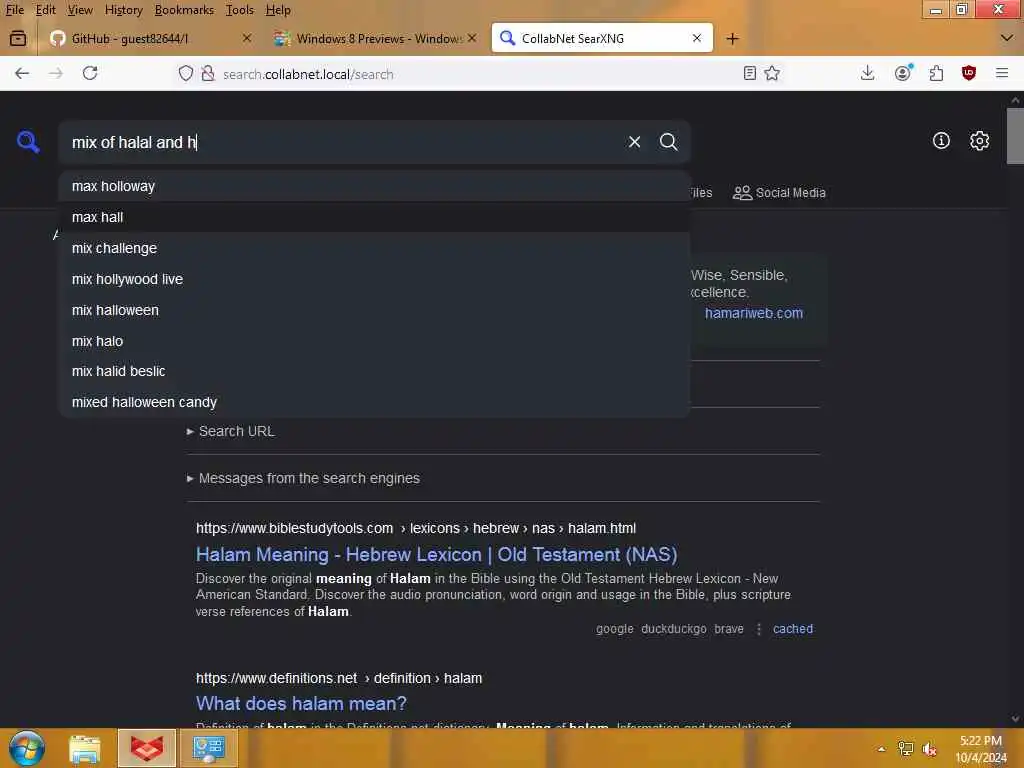Bookmark this page with the star
This screenshot has height=768, width=1024.
tap(772, 73)
